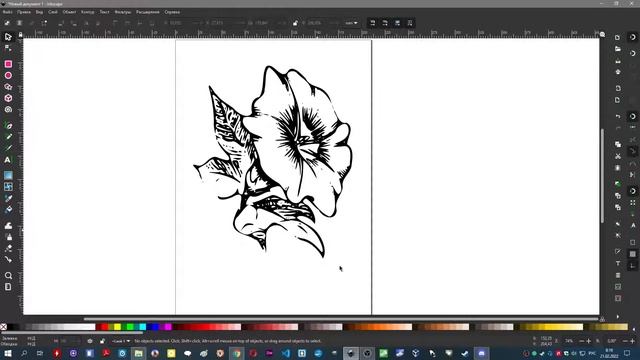
Task: Toggle snap bounding boxes button
Action: [x=632, y=53]
